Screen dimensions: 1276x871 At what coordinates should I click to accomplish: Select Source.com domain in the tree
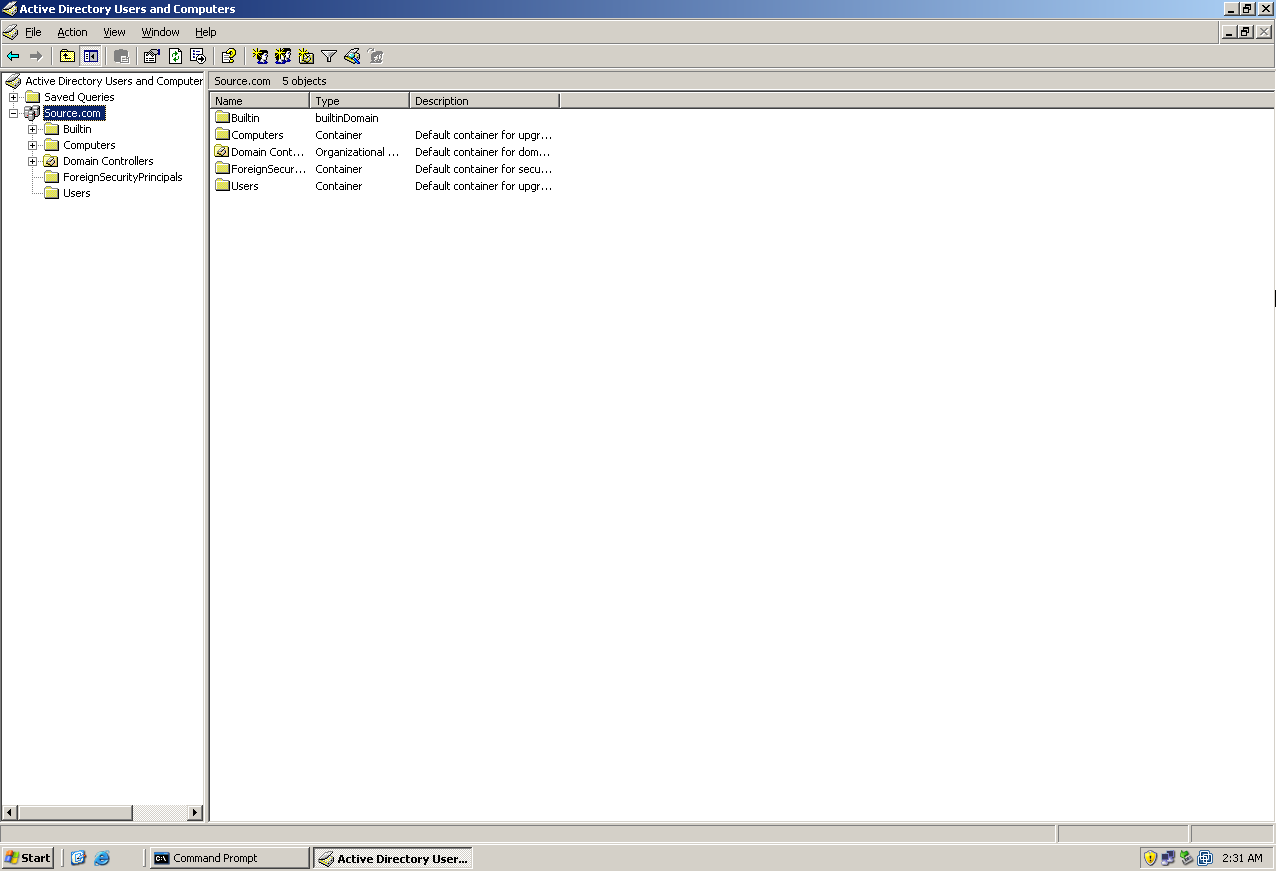73,113
